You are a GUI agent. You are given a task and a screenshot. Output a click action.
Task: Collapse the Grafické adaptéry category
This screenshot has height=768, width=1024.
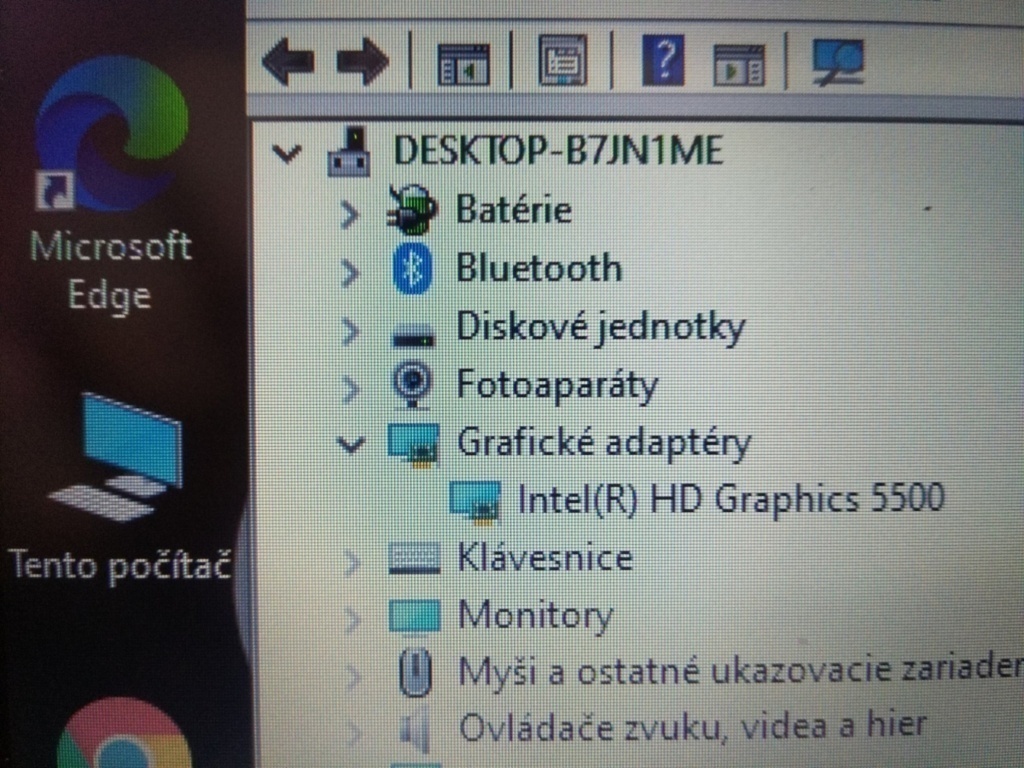[350, 443]
